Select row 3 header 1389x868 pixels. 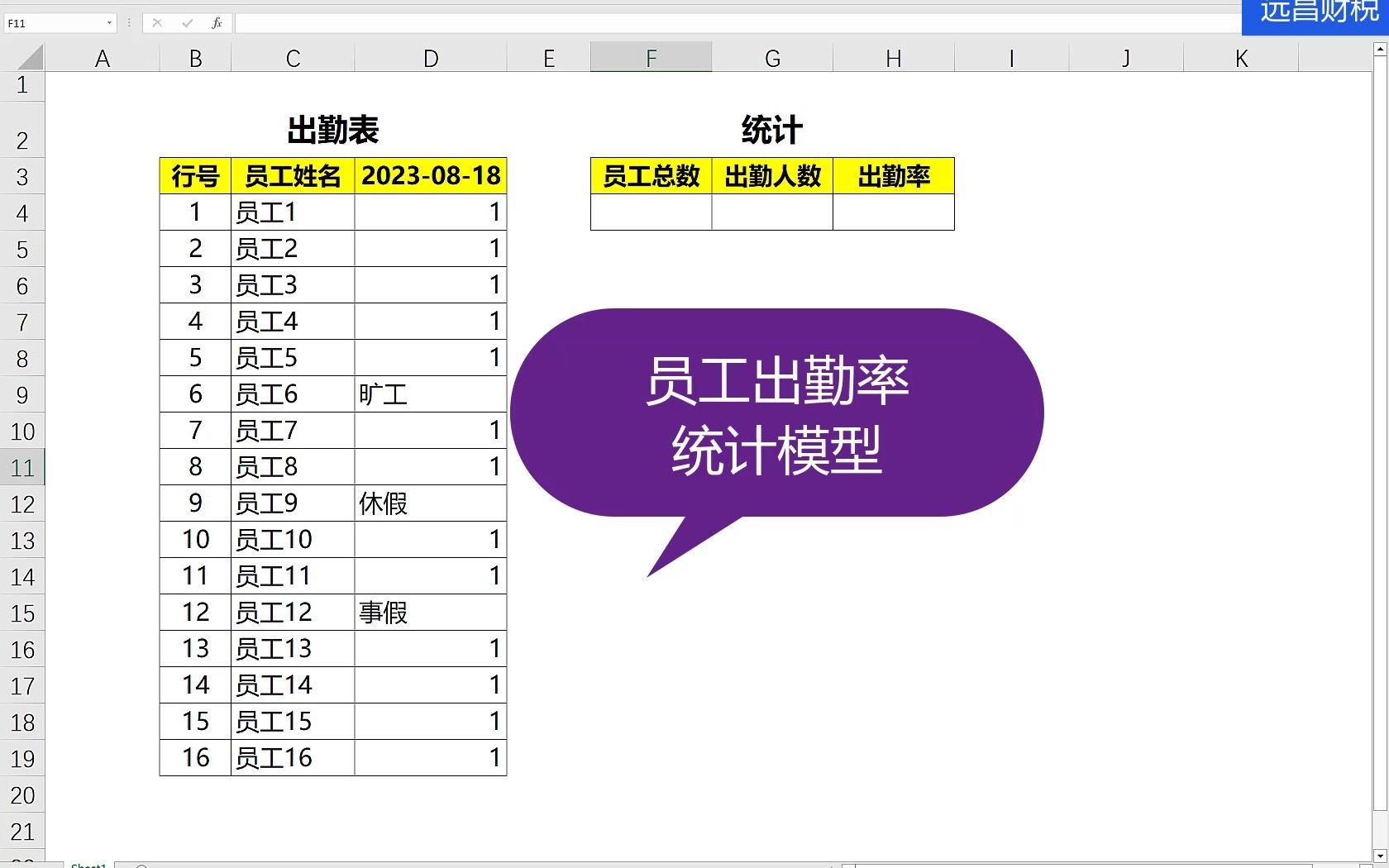pyautogui.click(x=22, y=176)
